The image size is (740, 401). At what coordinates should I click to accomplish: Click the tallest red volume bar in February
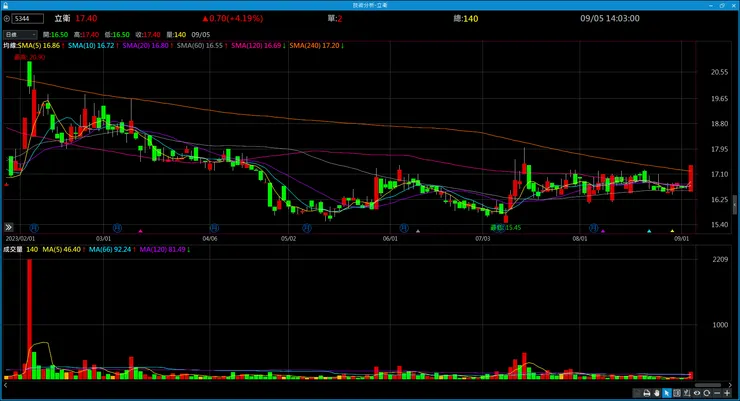point(29,319)
